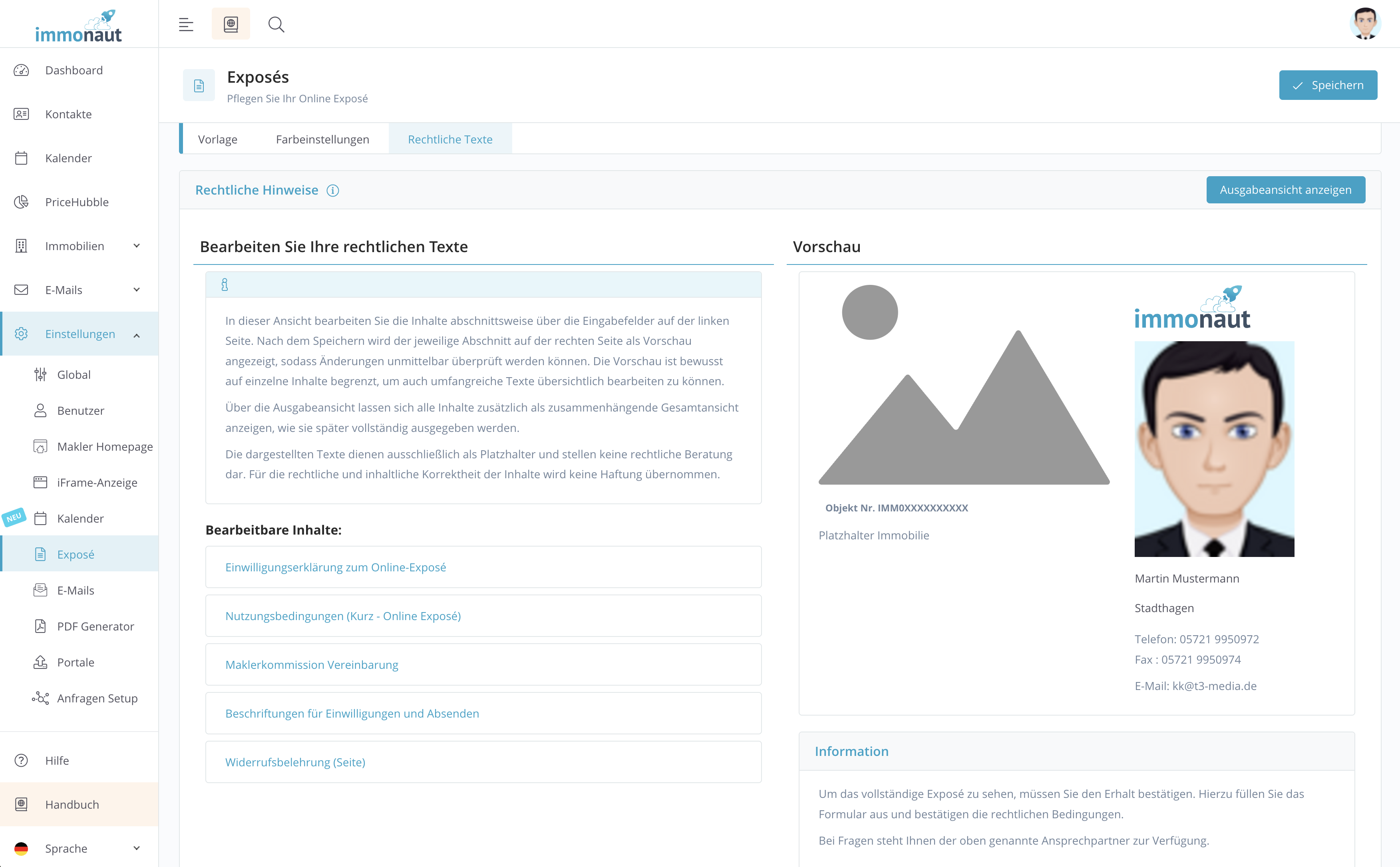The image size is (1400, 867).
Task: Open Anfragen Setup in sidebar
Action: coord(97,698)
